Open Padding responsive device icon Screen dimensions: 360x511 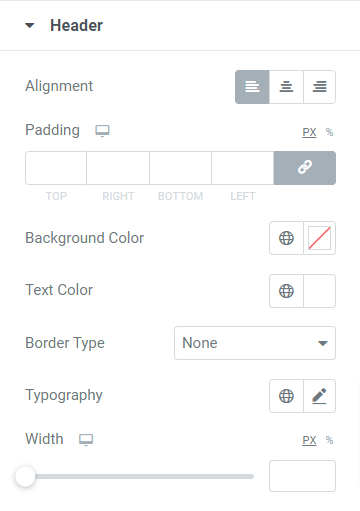tap(102, 131)
